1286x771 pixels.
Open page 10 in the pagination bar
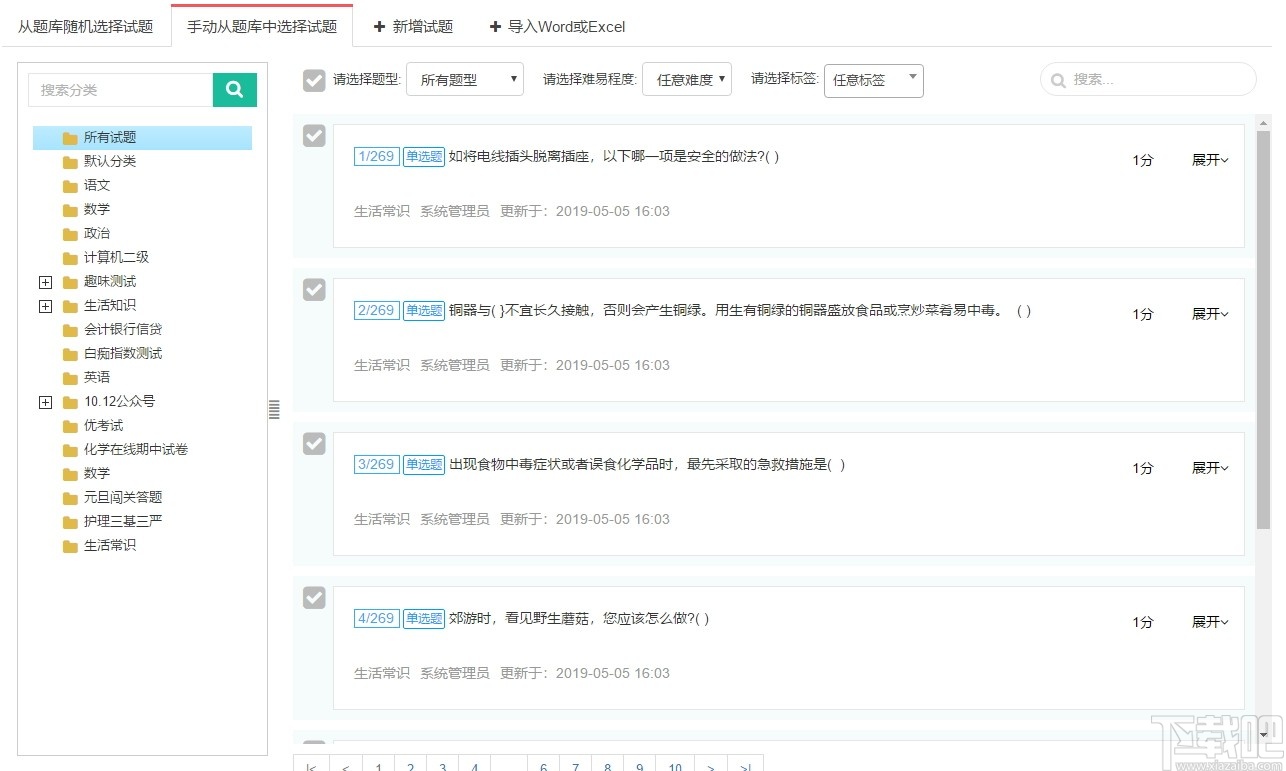(674, 765)
